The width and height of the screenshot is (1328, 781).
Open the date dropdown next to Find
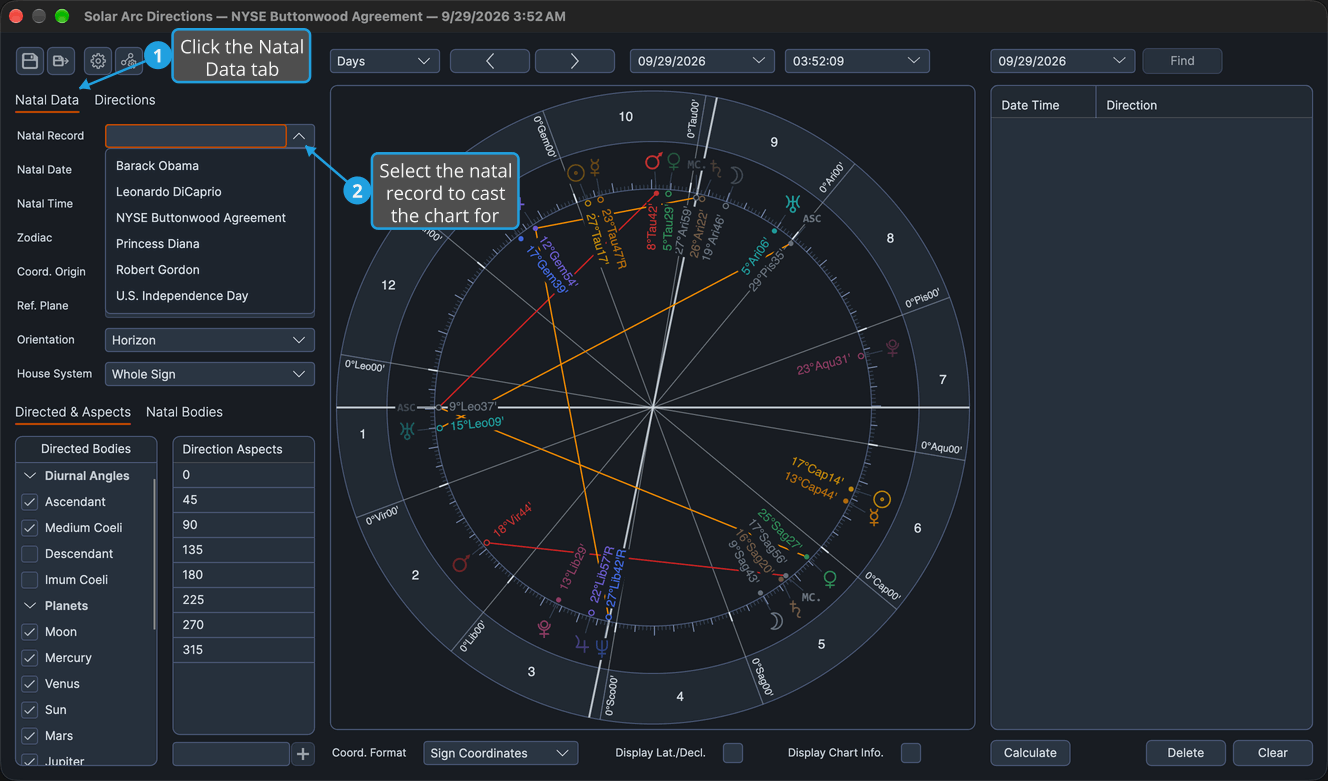(x=1063, y=61)
